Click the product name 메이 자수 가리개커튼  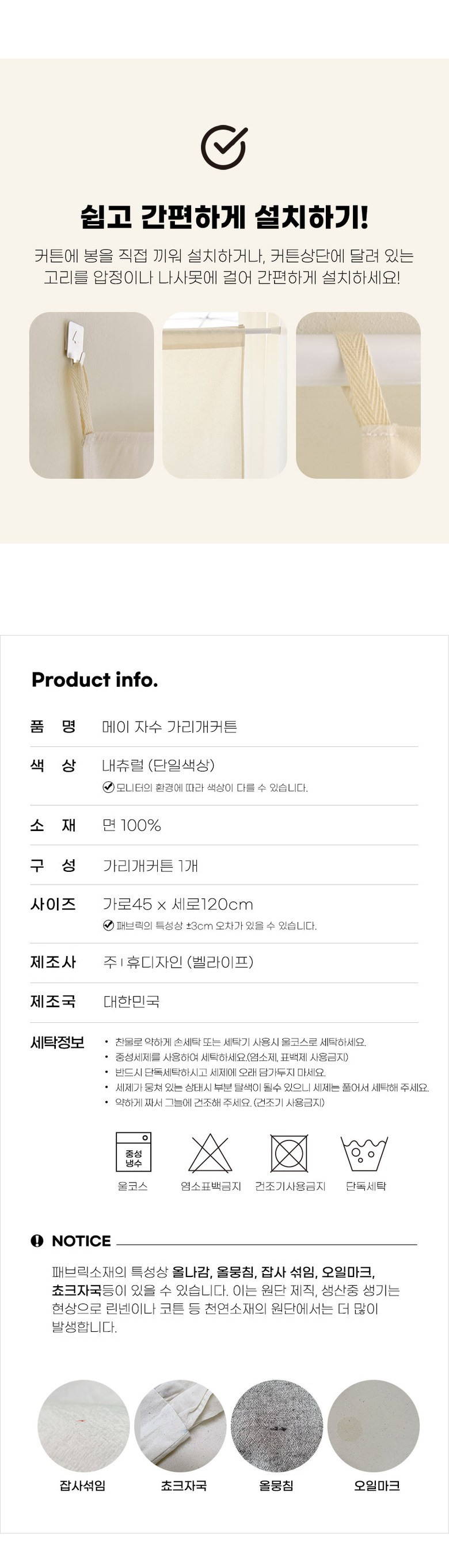click(170, 726)
